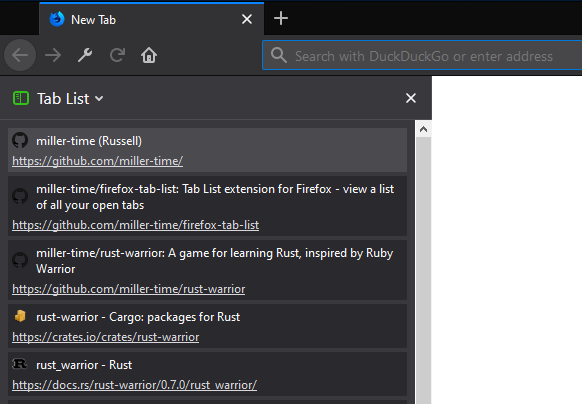
Task: Select the New Tab browser tab
Action: (x=151, y=19)
